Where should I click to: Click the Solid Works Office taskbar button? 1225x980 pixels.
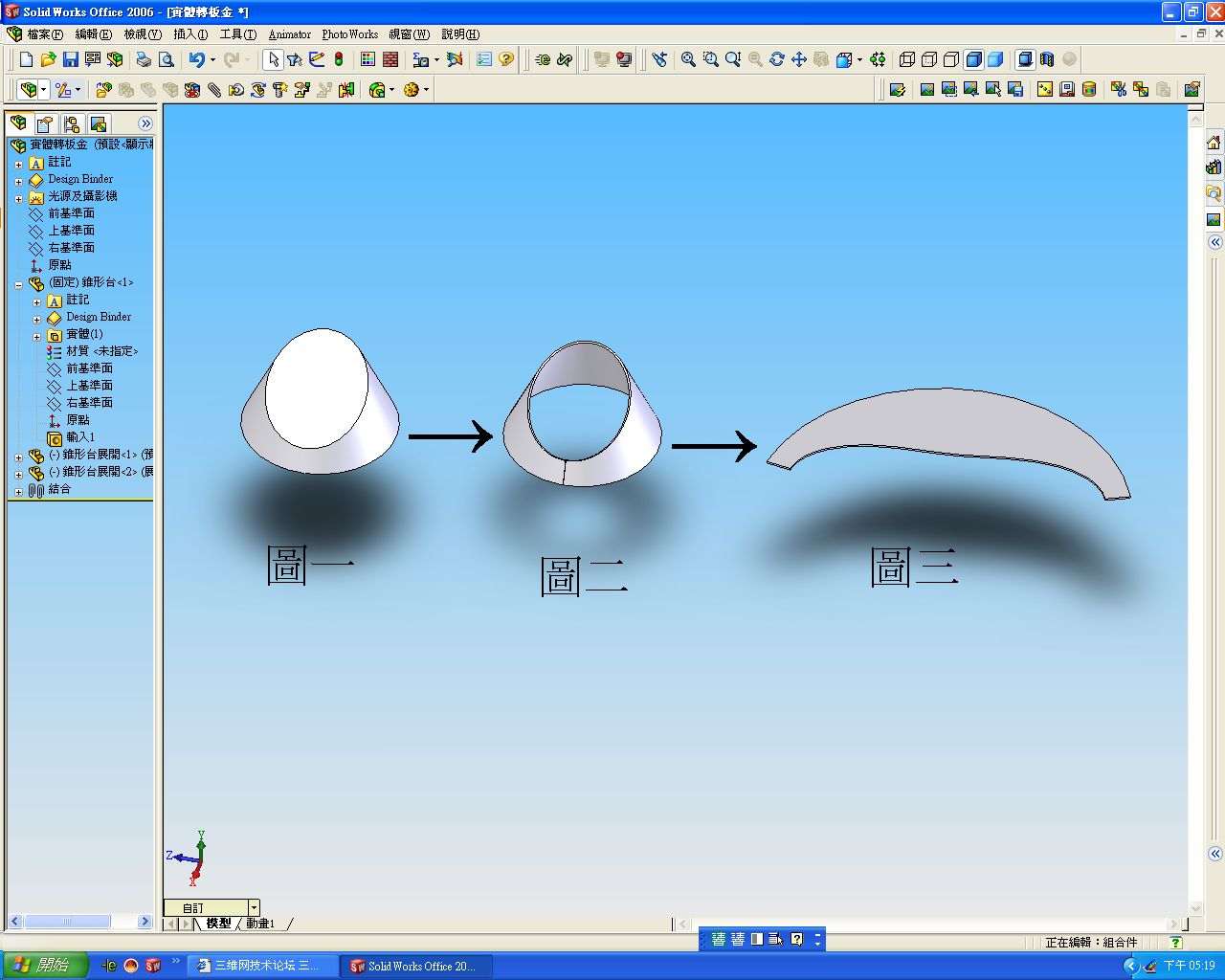[417, 966]
